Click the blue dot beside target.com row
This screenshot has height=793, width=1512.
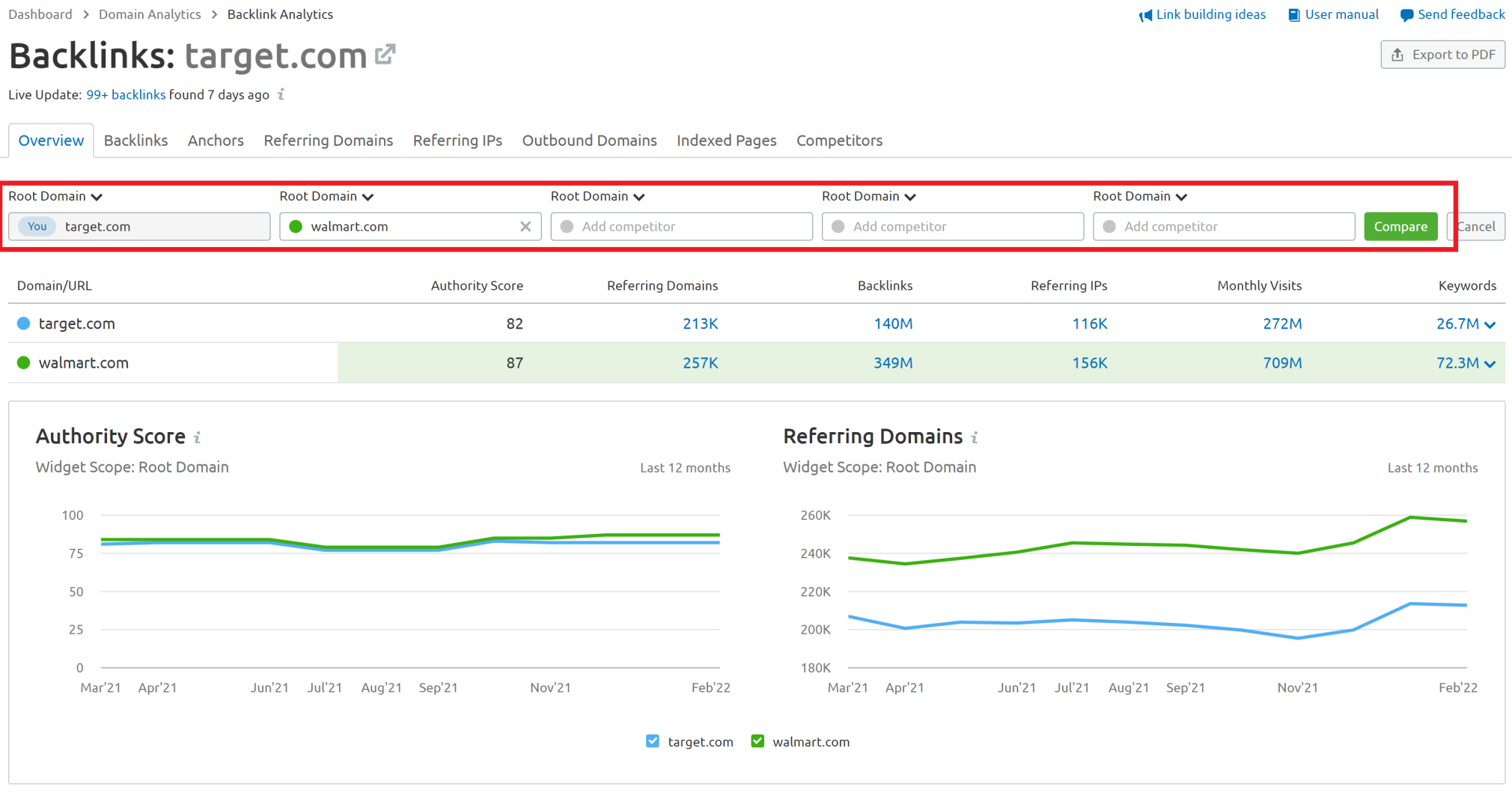(x=23, y=323)
